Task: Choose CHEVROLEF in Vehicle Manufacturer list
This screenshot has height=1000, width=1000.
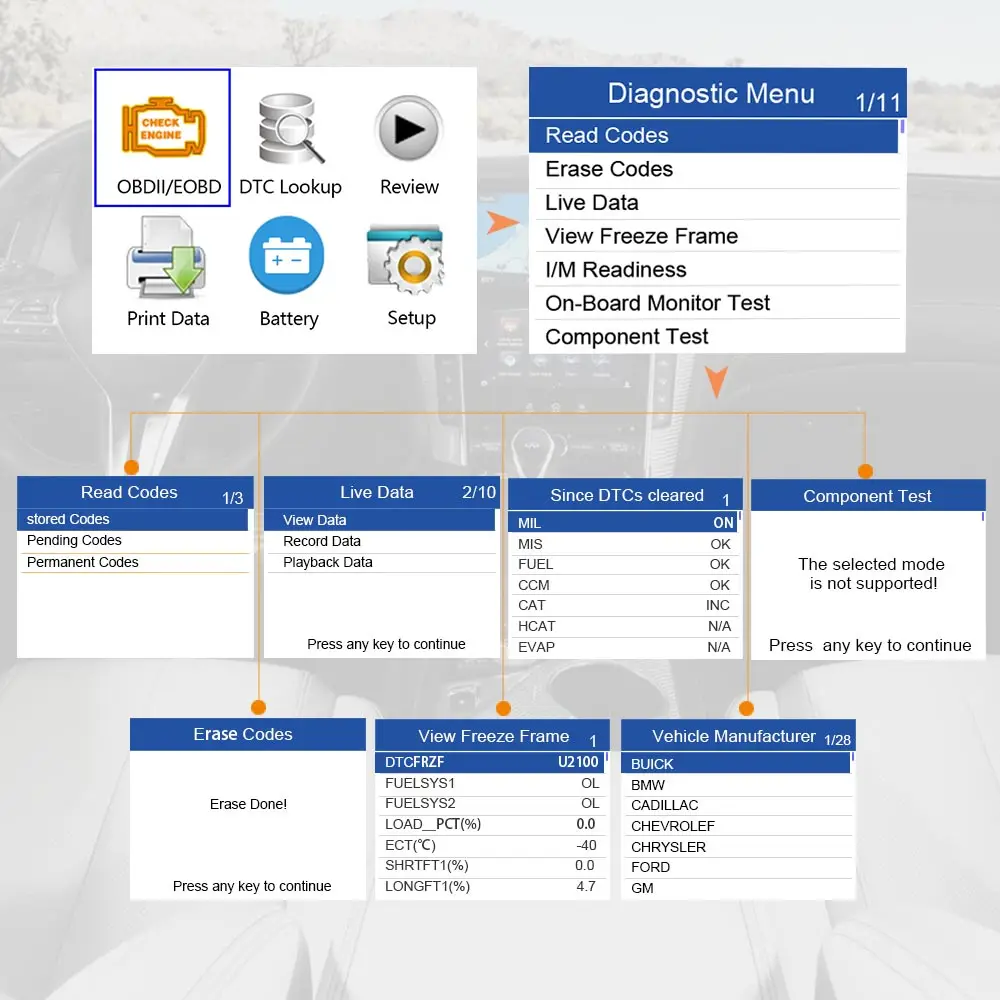Action: pos(739,827)
